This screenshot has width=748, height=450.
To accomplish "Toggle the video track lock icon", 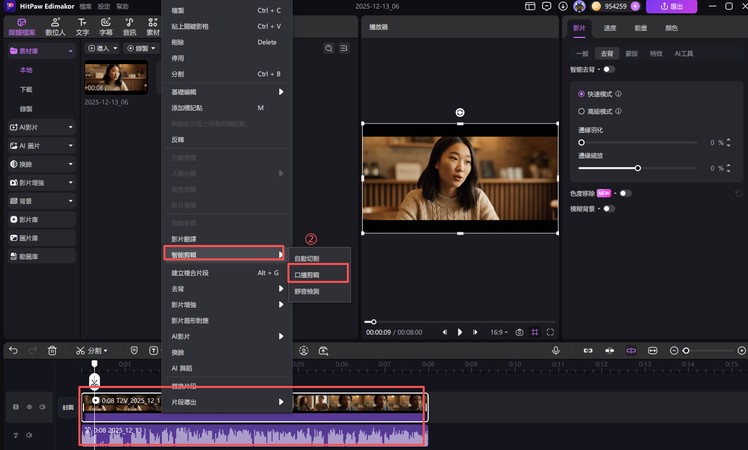I will 16,407.
